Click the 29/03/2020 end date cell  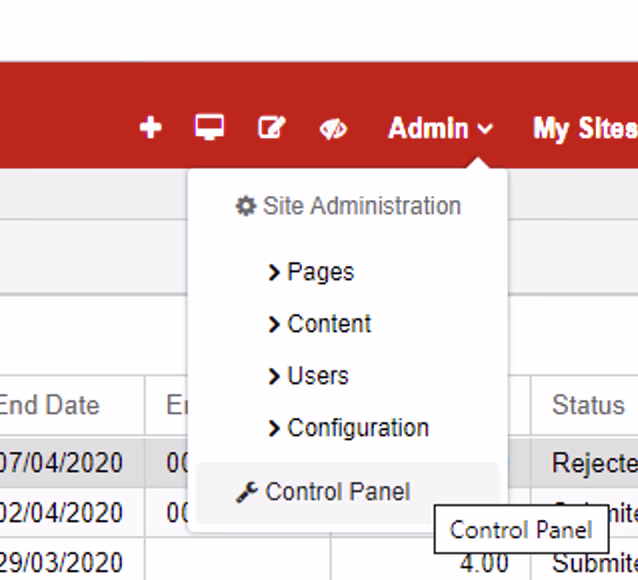coord(60,562)
